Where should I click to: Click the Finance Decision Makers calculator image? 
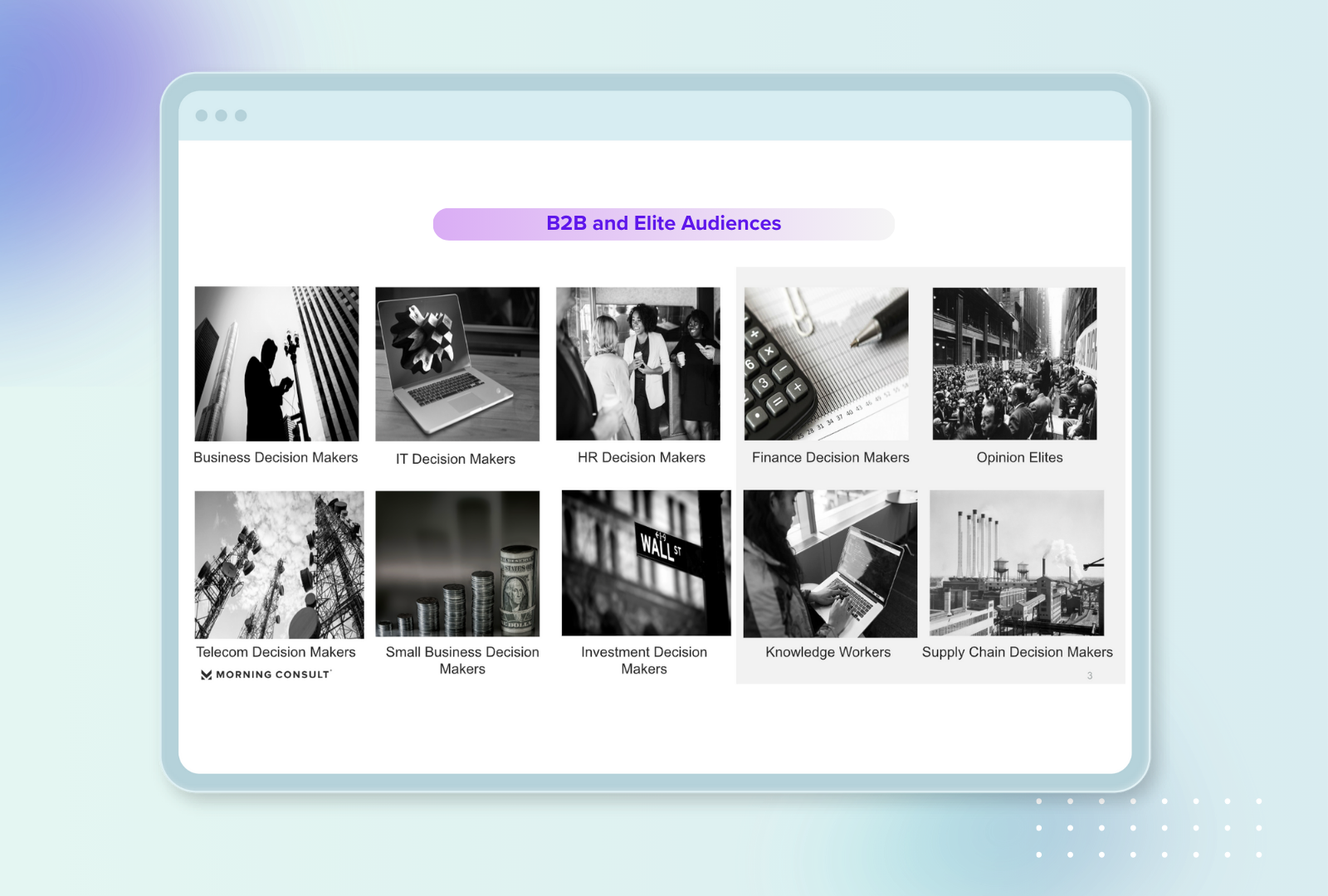click(x=827, y=363)
